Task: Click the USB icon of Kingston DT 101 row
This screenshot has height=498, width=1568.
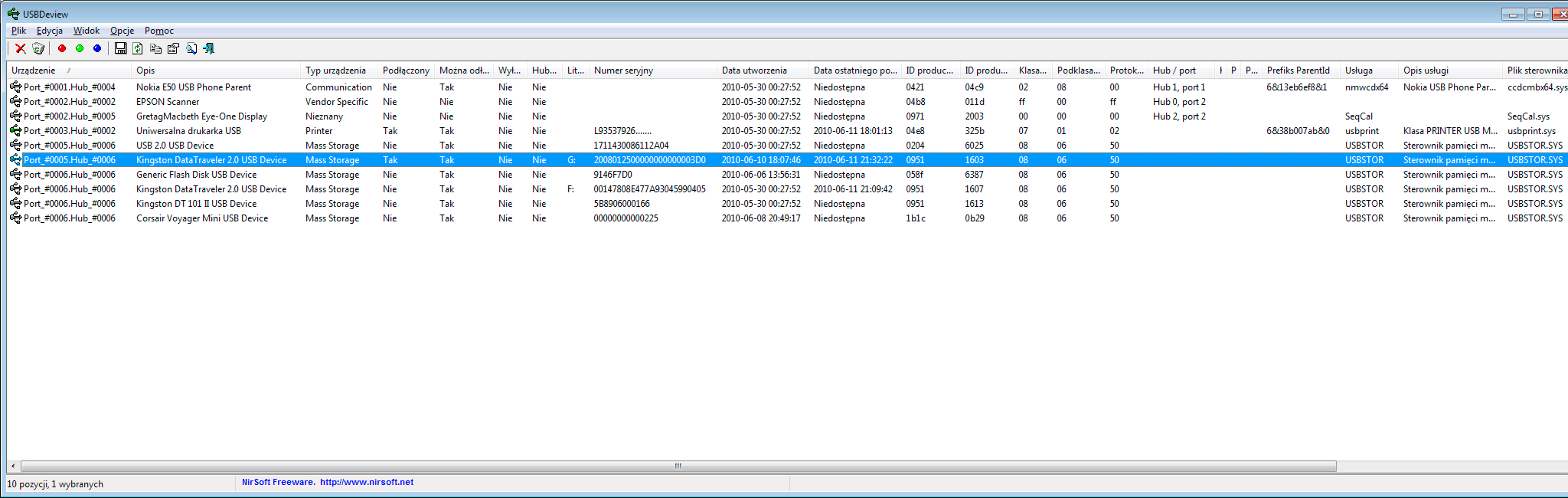Action: pos(15,204)
